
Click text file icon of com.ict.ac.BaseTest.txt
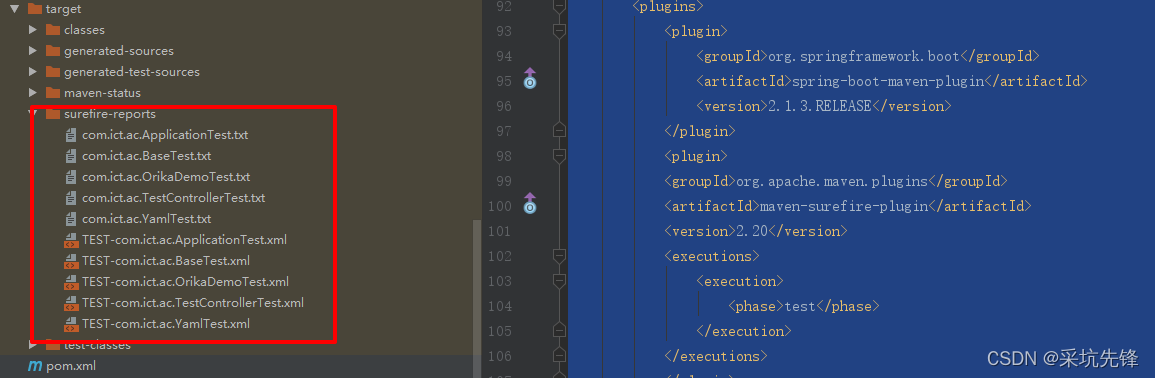[x=71, y=156]
